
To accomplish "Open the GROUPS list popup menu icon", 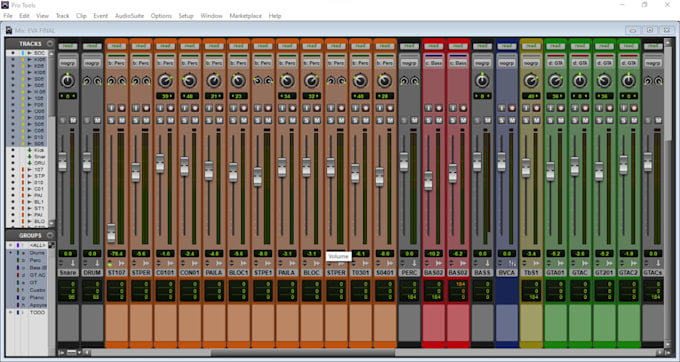I will [x=50, y=235].
